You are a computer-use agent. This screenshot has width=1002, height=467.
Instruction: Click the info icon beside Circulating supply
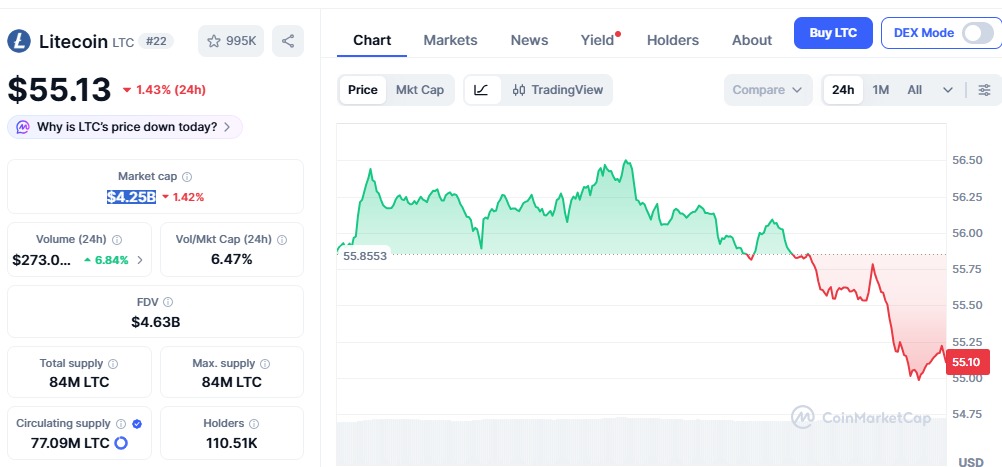click(x=121, y=424)
